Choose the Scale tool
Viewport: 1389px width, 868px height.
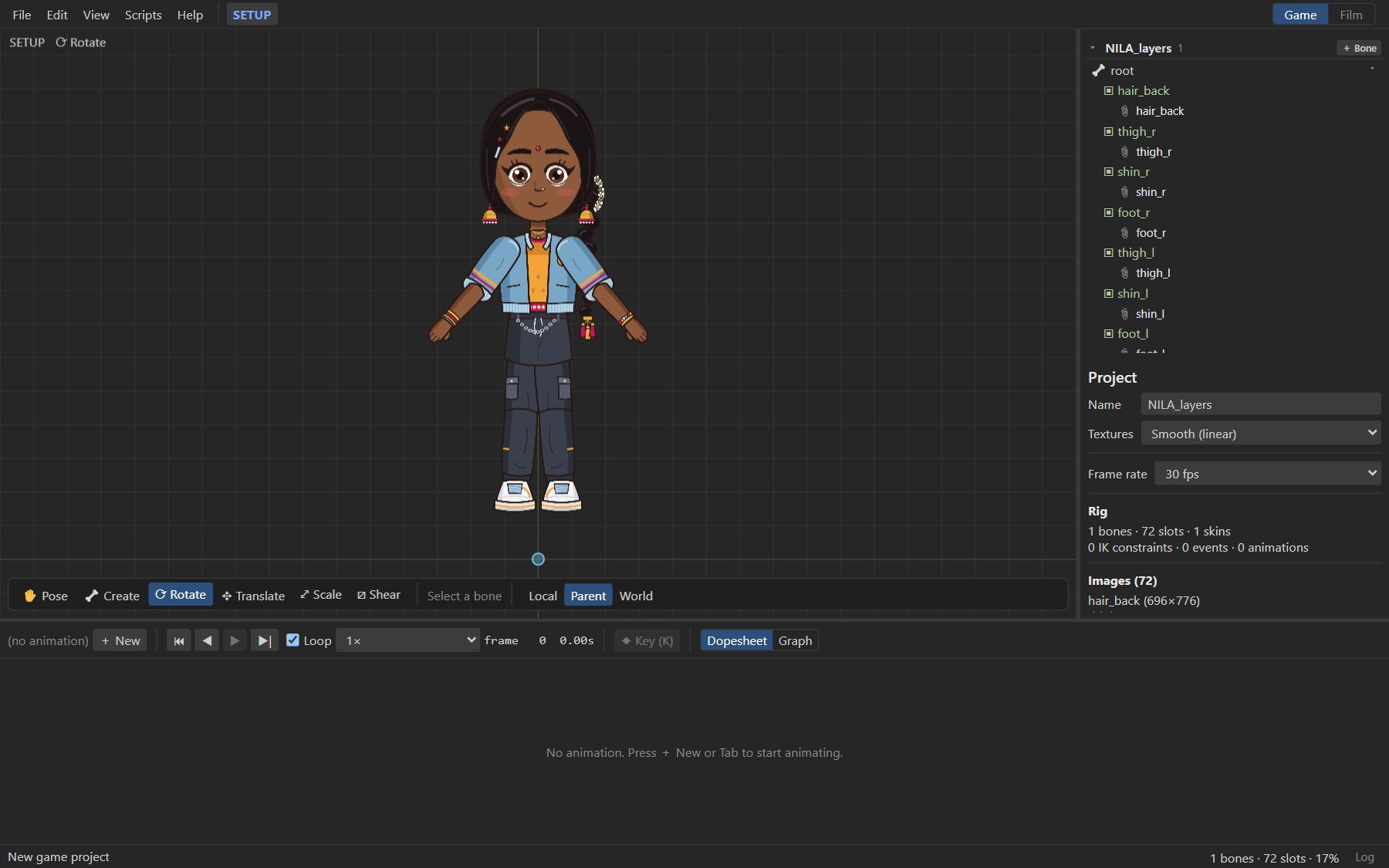coord(321,594)
